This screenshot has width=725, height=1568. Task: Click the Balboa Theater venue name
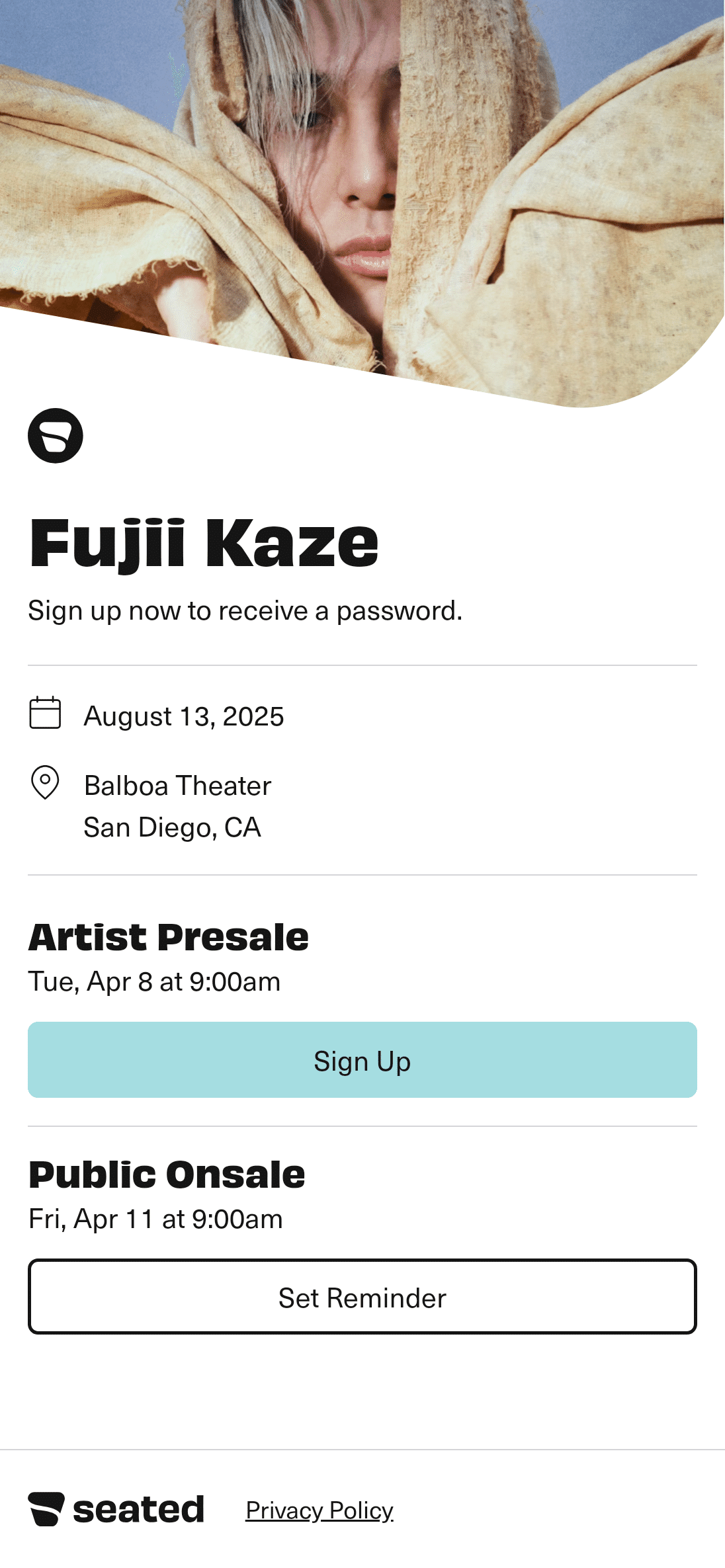tap(177, 786)
